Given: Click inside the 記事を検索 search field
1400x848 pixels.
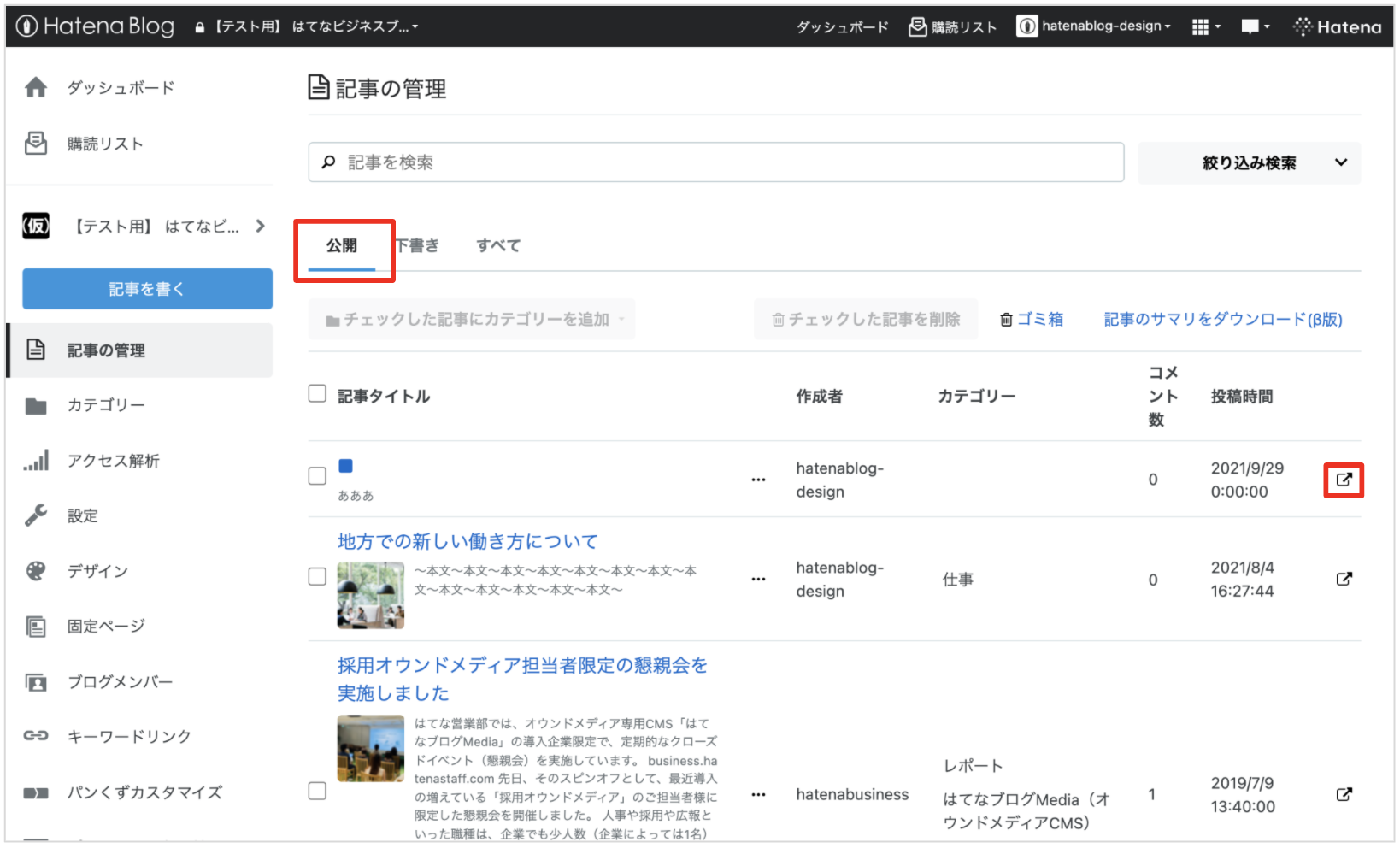Looking at the screenshot, I should coord(715,162).
